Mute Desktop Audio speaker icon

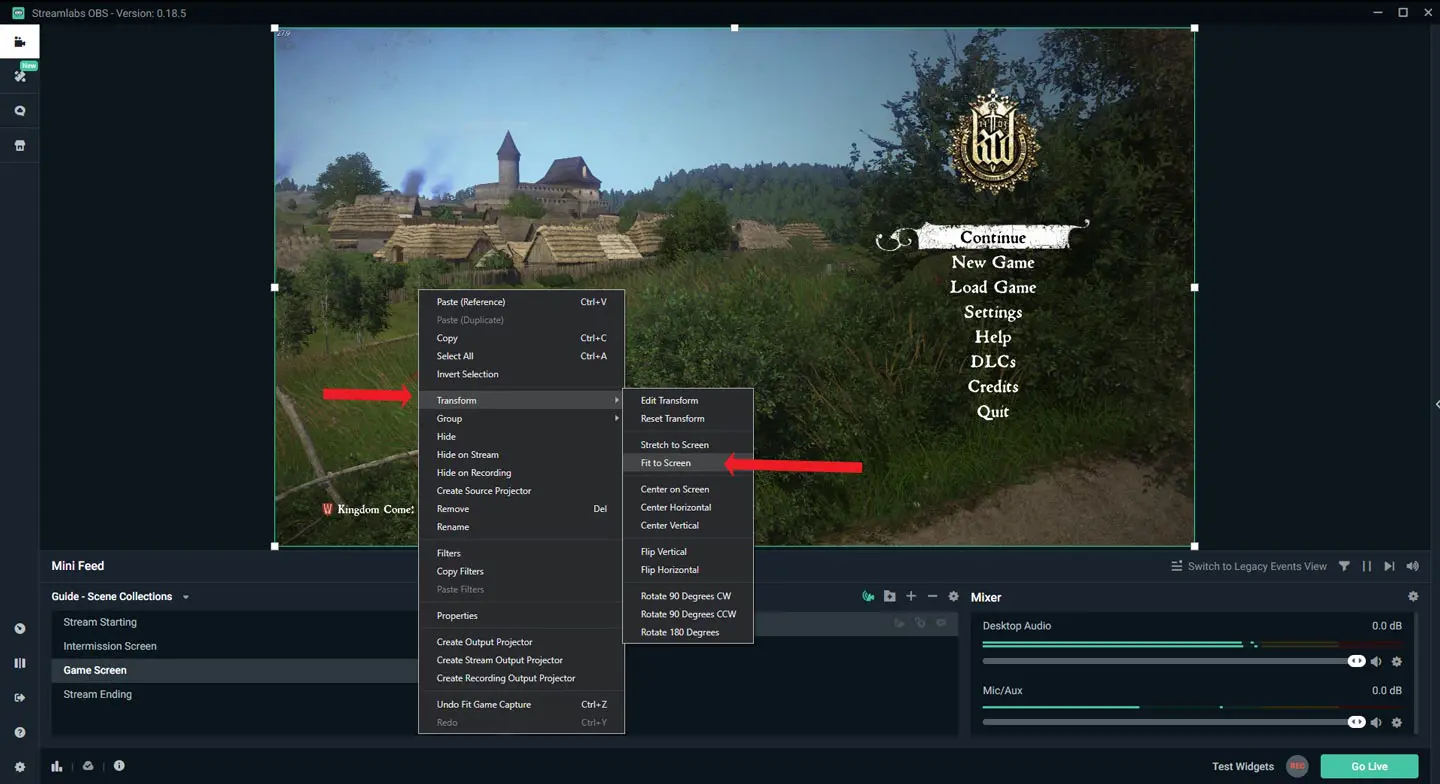pyautogui.click(x=1376, y=661)
